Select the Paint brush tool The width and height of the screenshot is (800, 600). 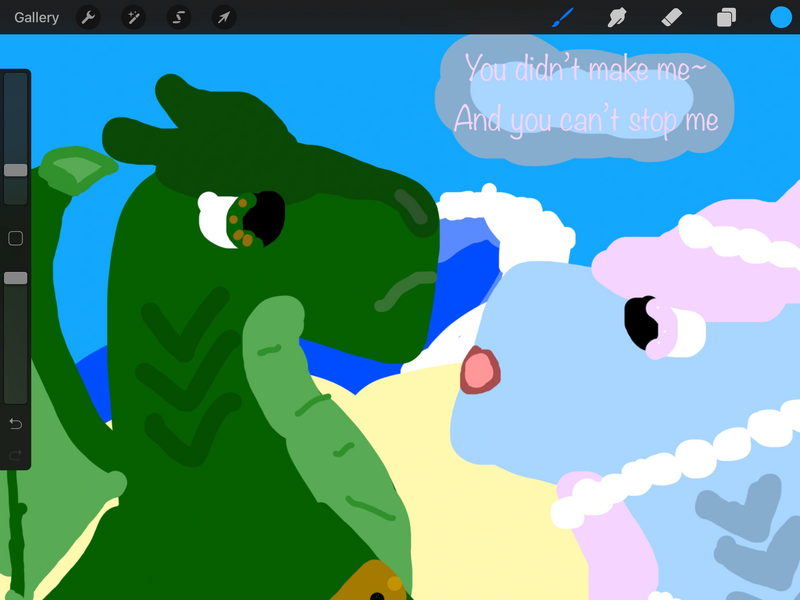pyautogui.click(x=563, y=17)
